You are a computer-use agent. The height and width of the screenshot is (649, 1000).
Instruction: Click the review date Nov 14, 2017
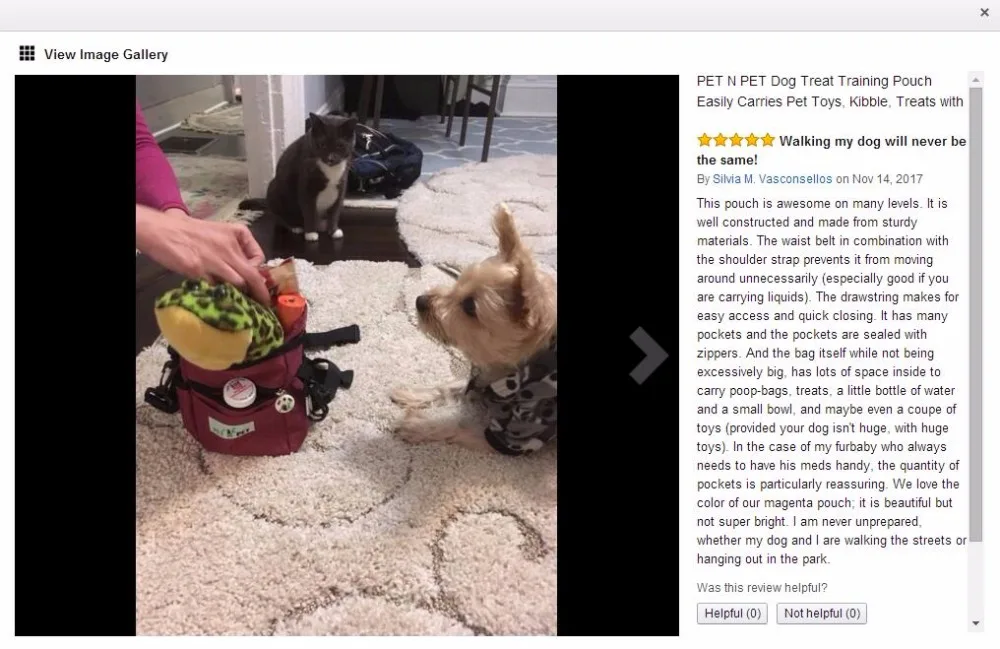click(887, 179)
